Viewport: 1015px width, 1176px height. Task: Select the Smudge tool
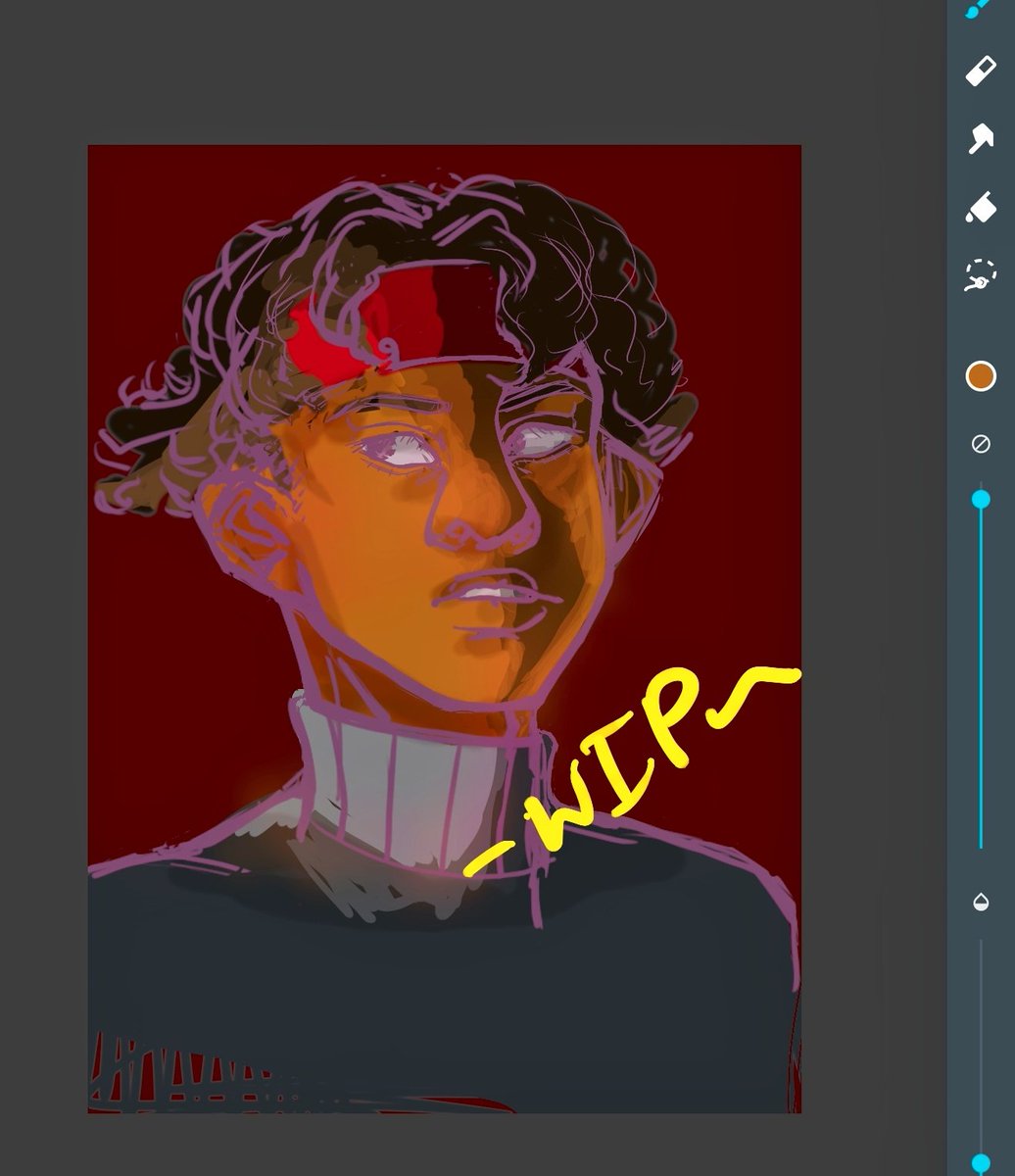pos(981,139)
